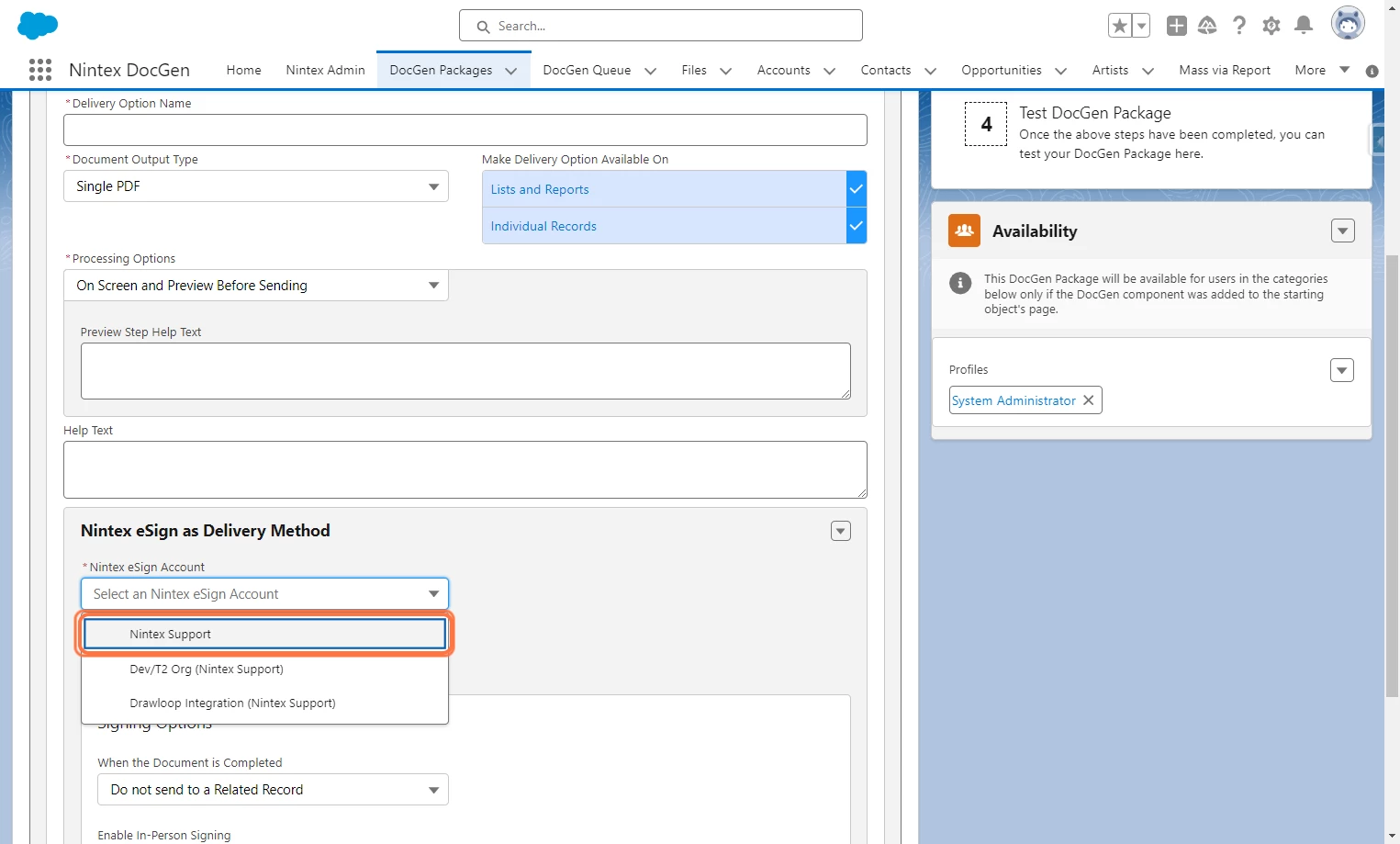Open the Accounts tab chevron
This screenshot has width=1400, height=844.
tap(829, 71)
